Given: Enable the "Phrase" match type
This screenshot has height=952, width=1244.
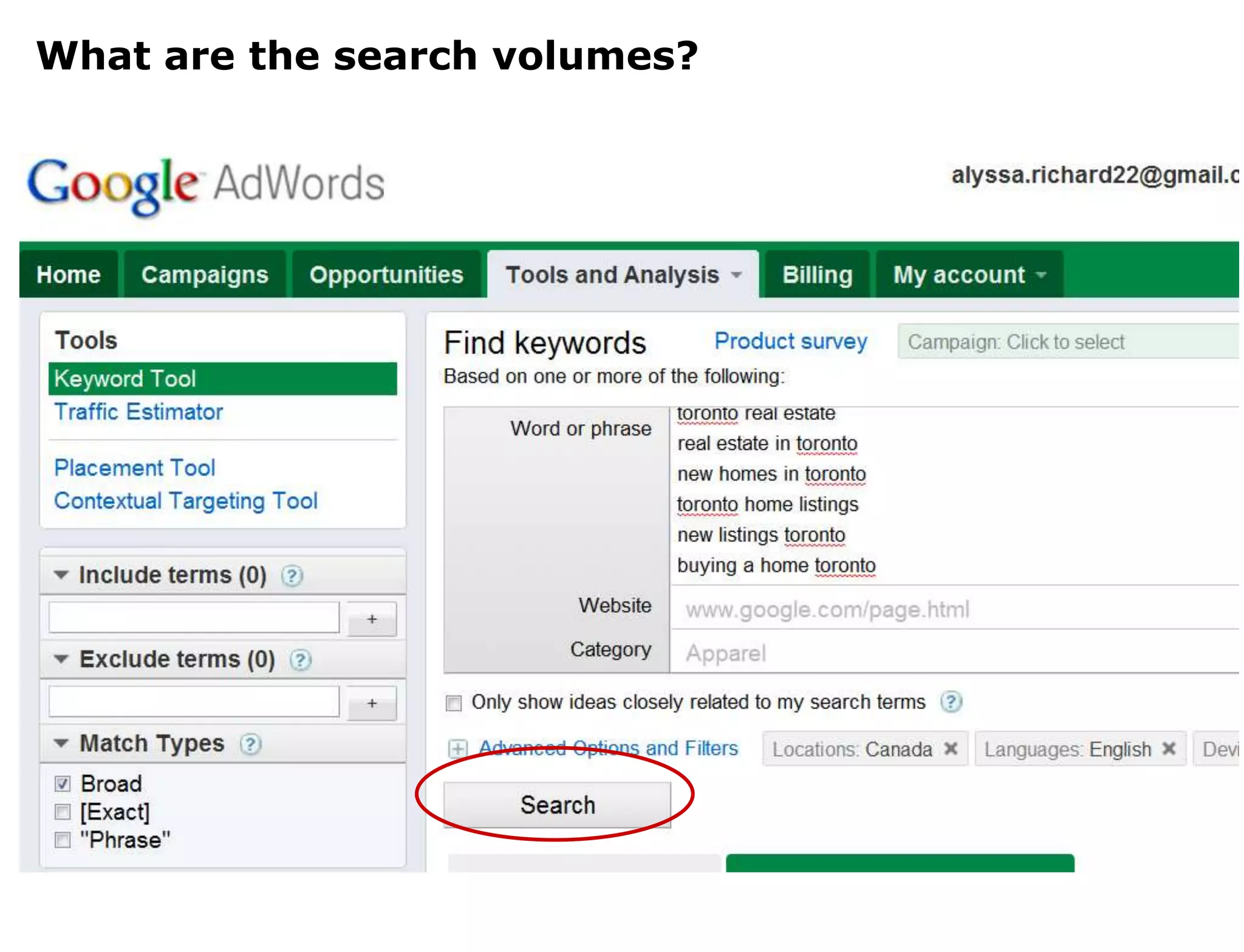Looking at the screenshot, I should point(63,840).
